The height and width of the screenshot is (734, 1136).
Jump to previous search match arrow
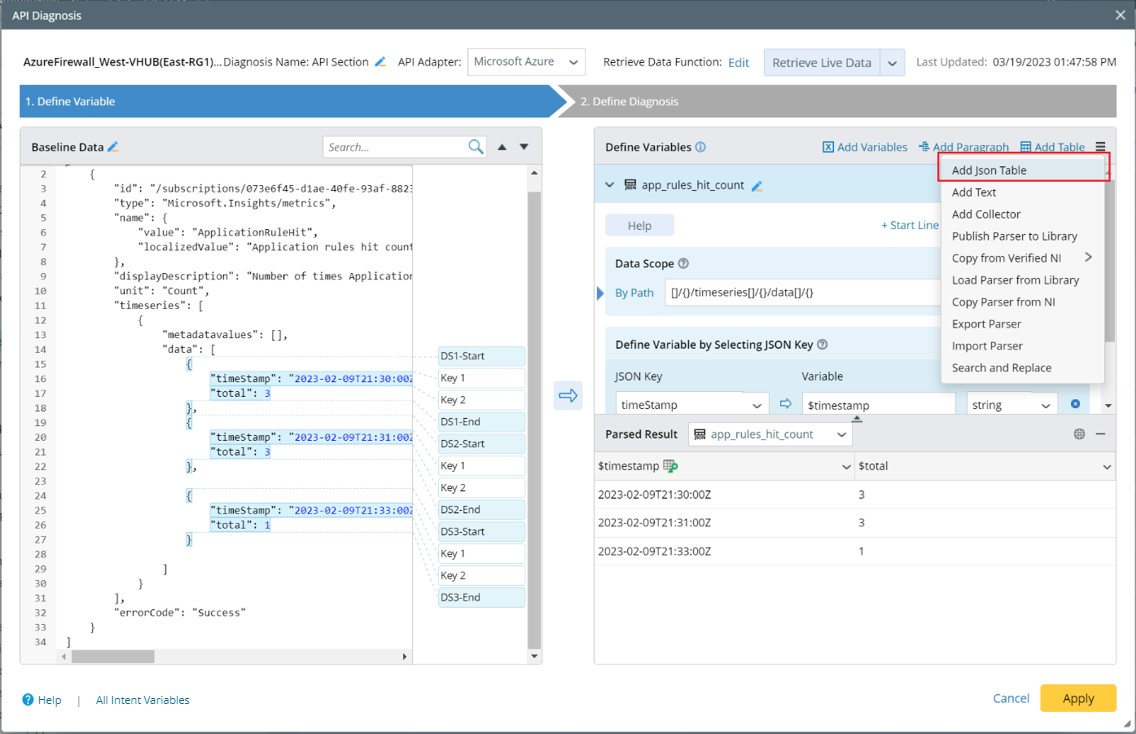coord(503,147)
